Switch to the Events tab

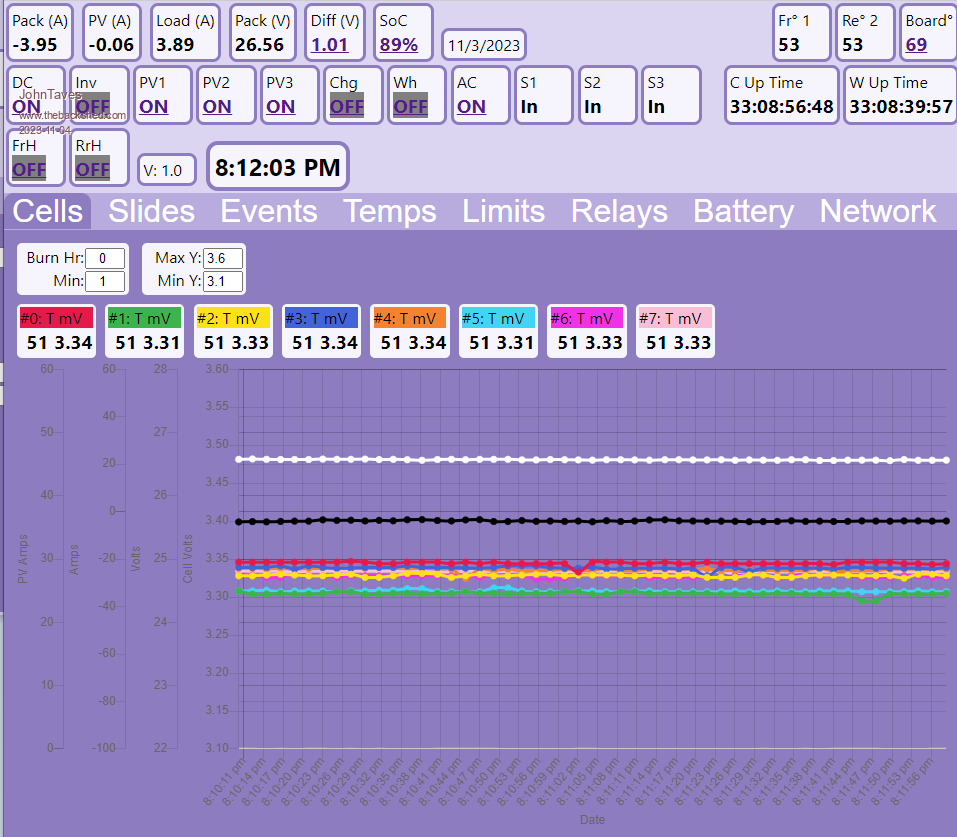[x=268, y=211]
